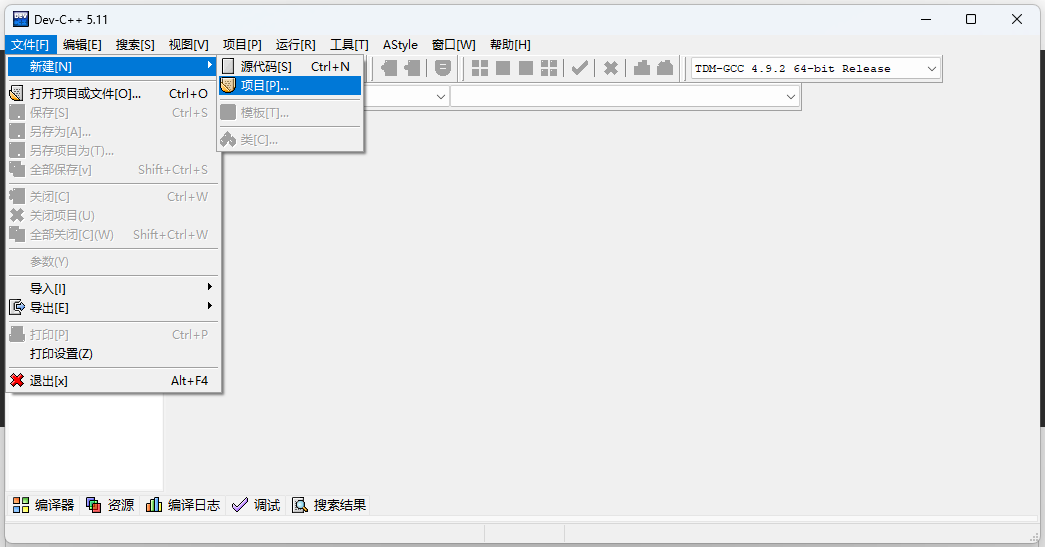The width and height of the screenshot is (1045, 547).
Task: Click the New Project icon in the submenu
Action: point(229,86)
